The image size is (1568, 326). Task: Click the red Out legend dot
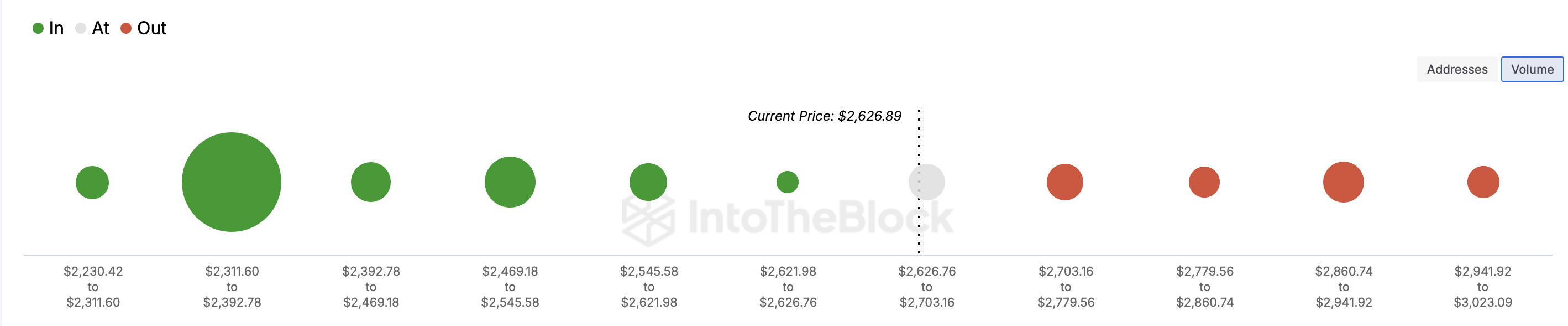tap(127, 28)
